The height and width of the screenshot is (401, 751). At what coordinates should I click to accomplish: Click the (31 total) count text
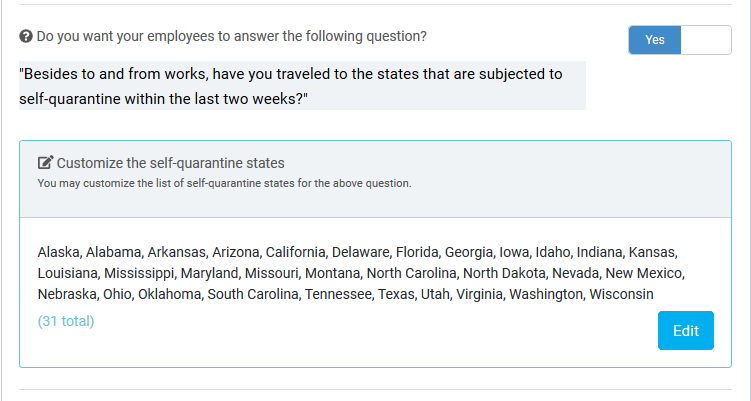click(66, 321)
